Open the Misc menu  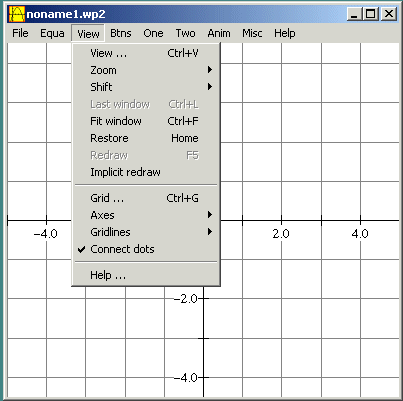point(252,33)
